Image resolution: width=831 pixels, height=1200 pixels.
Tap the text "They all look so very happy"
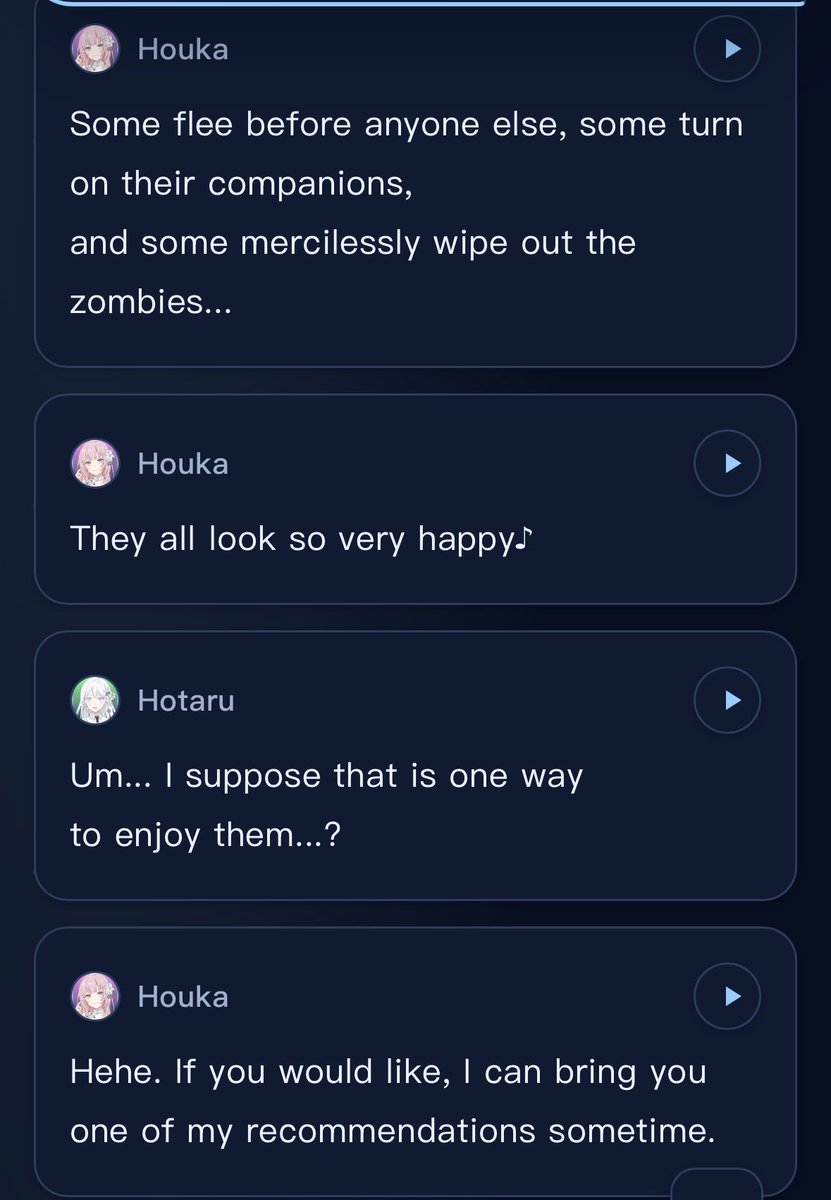click(x=291, y=540)
